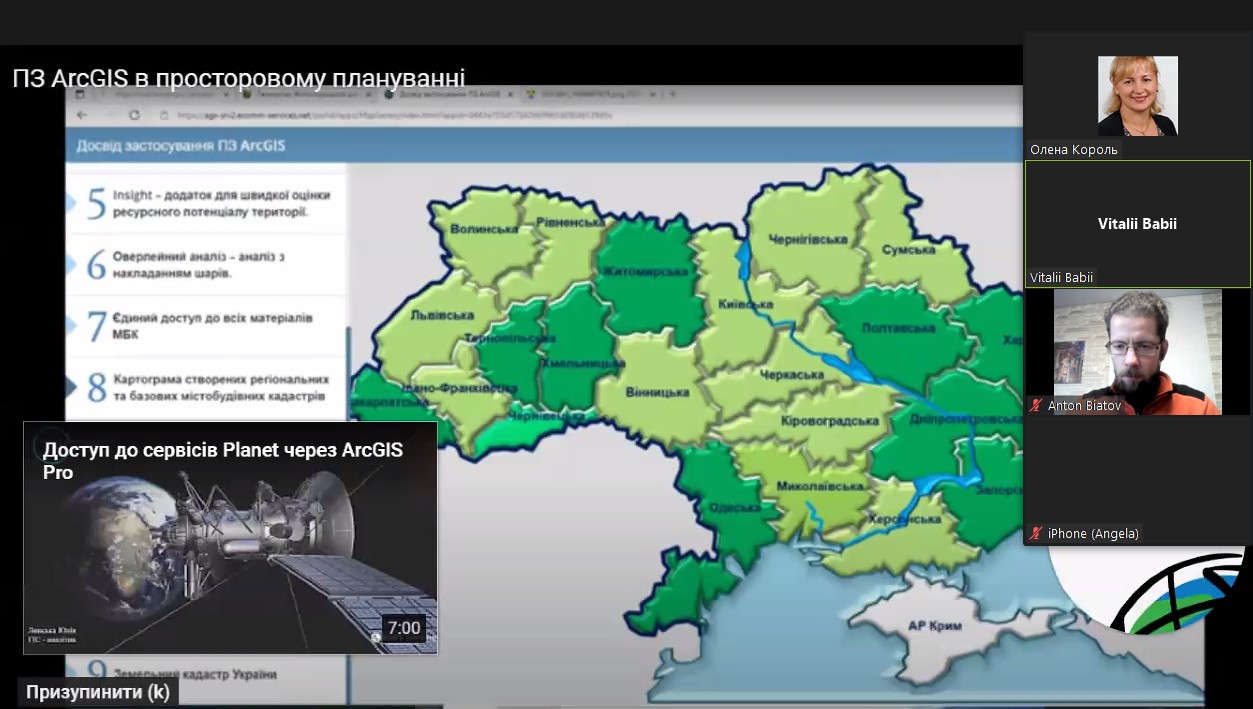
Task: Click the browser reload icon in the shared screen
Action: pyautogui.click(x=135, y=115)
